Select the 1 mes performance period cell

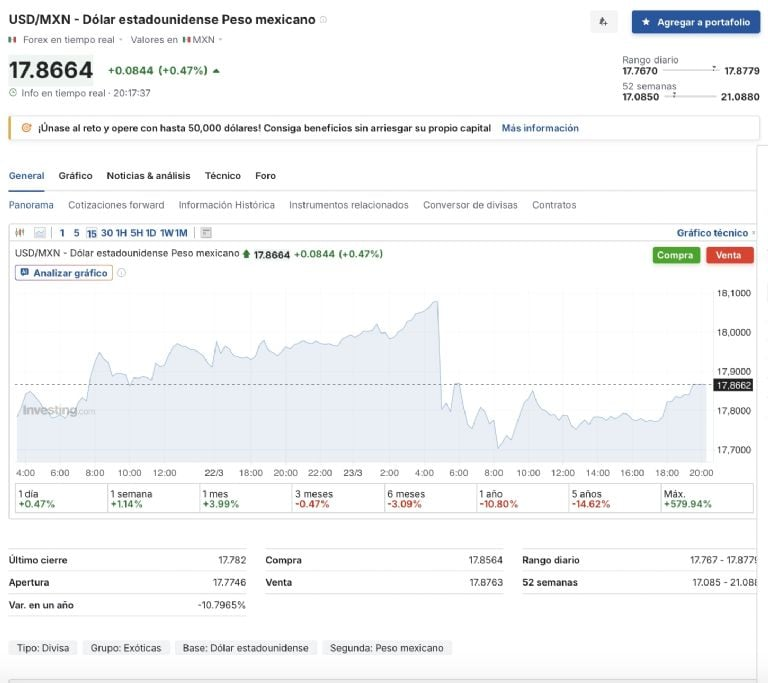tap(245, 498)
